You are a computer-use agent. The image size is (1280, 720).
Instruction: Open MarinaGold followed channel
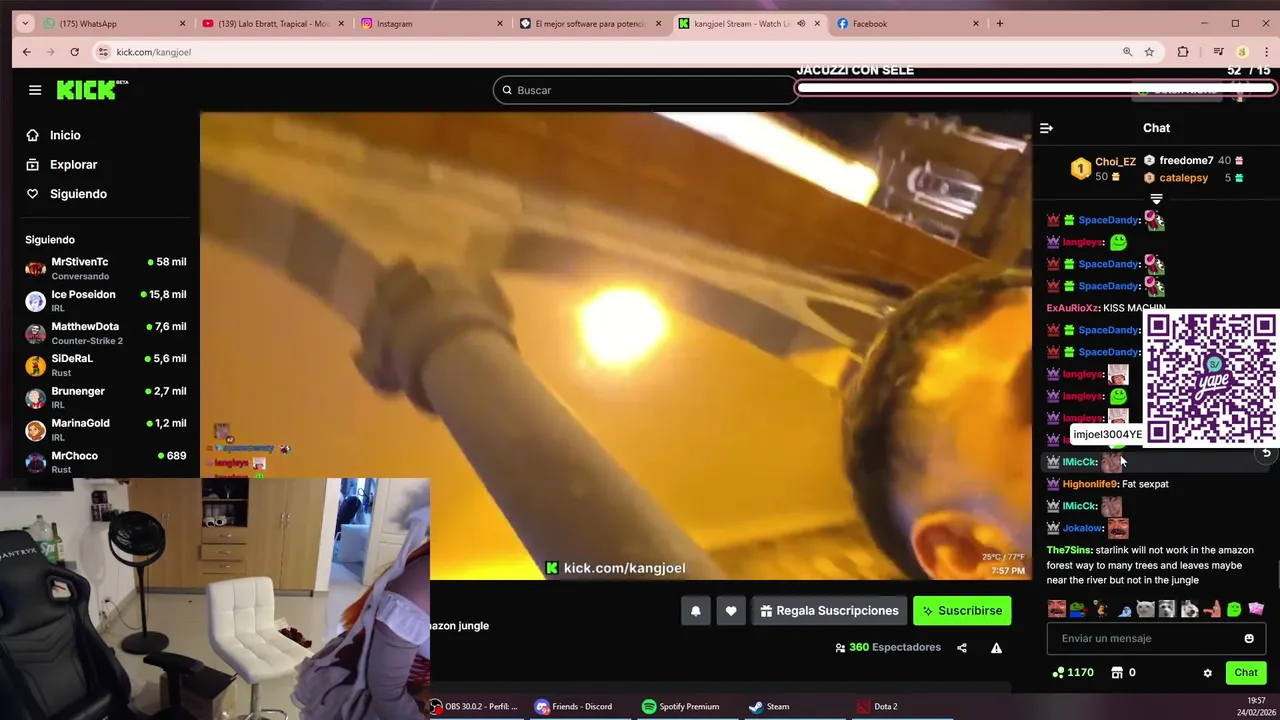tap(105, 430)
